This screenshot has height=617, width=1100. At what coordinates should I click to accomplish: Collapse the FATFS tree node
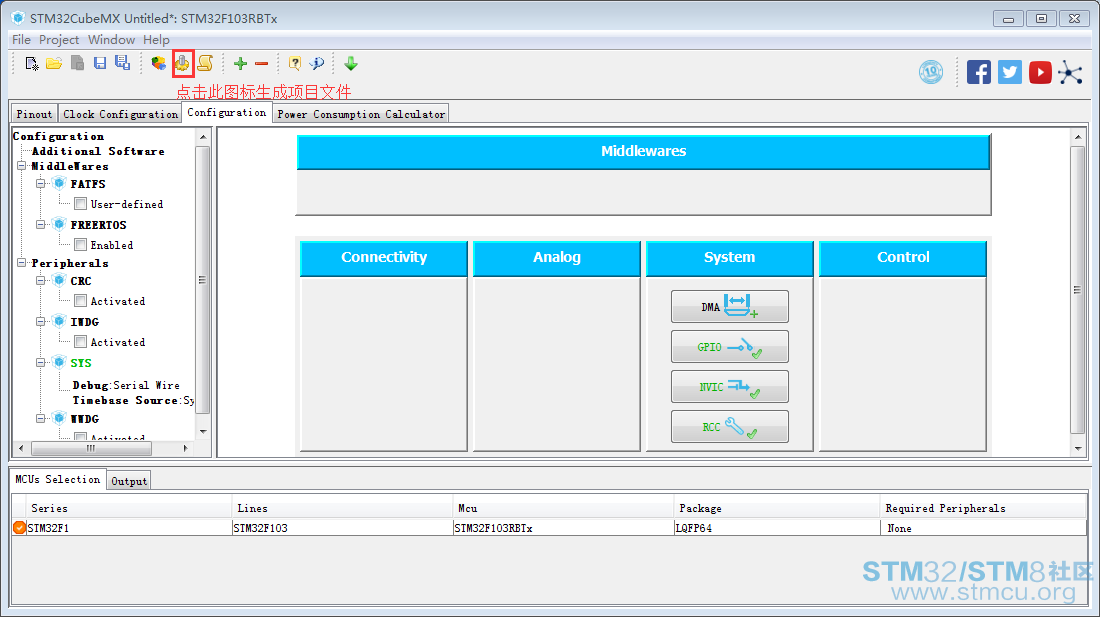[41, 184]
